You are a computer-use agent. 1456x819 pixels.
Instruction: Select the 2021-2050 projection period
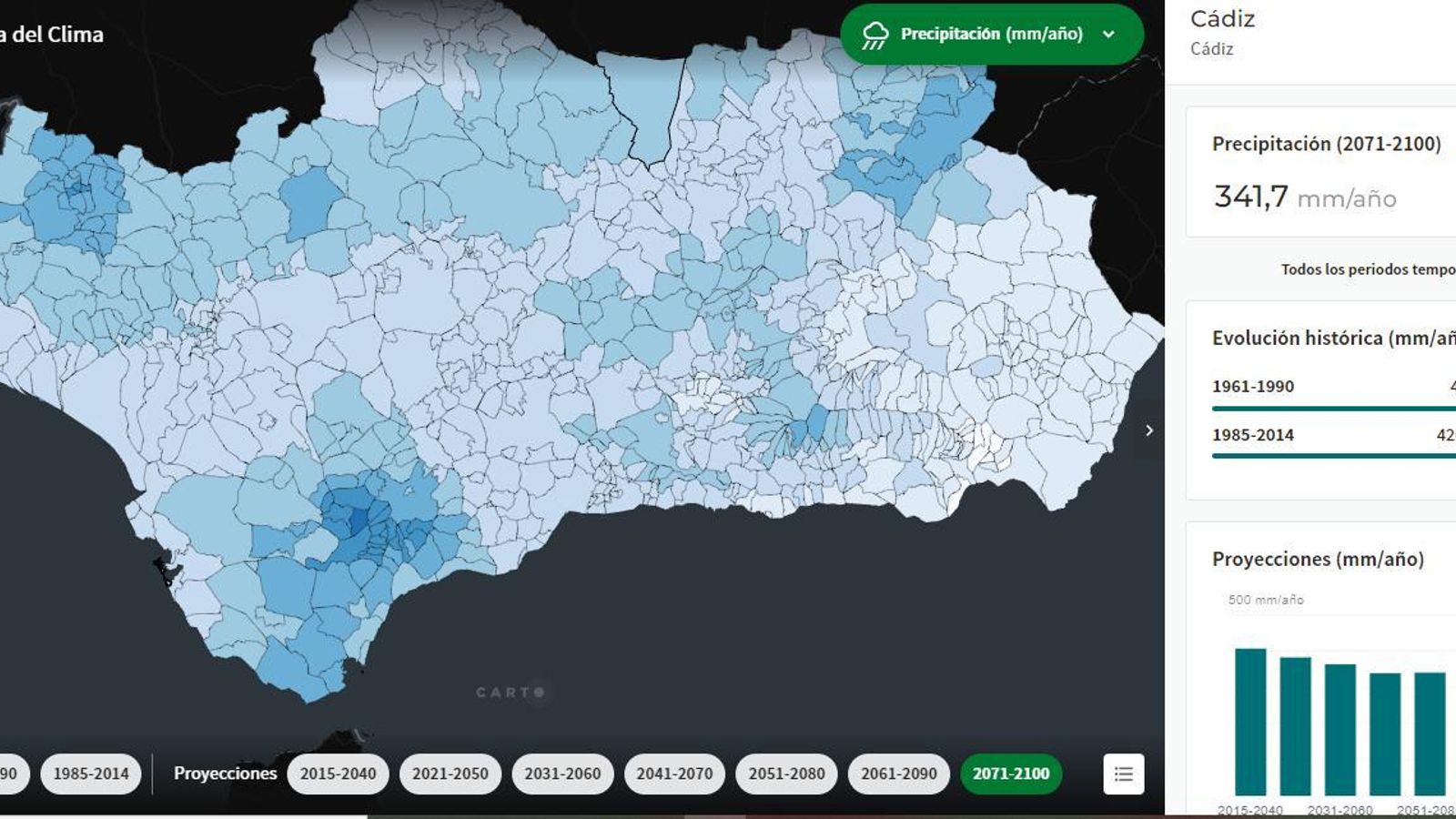449,773
